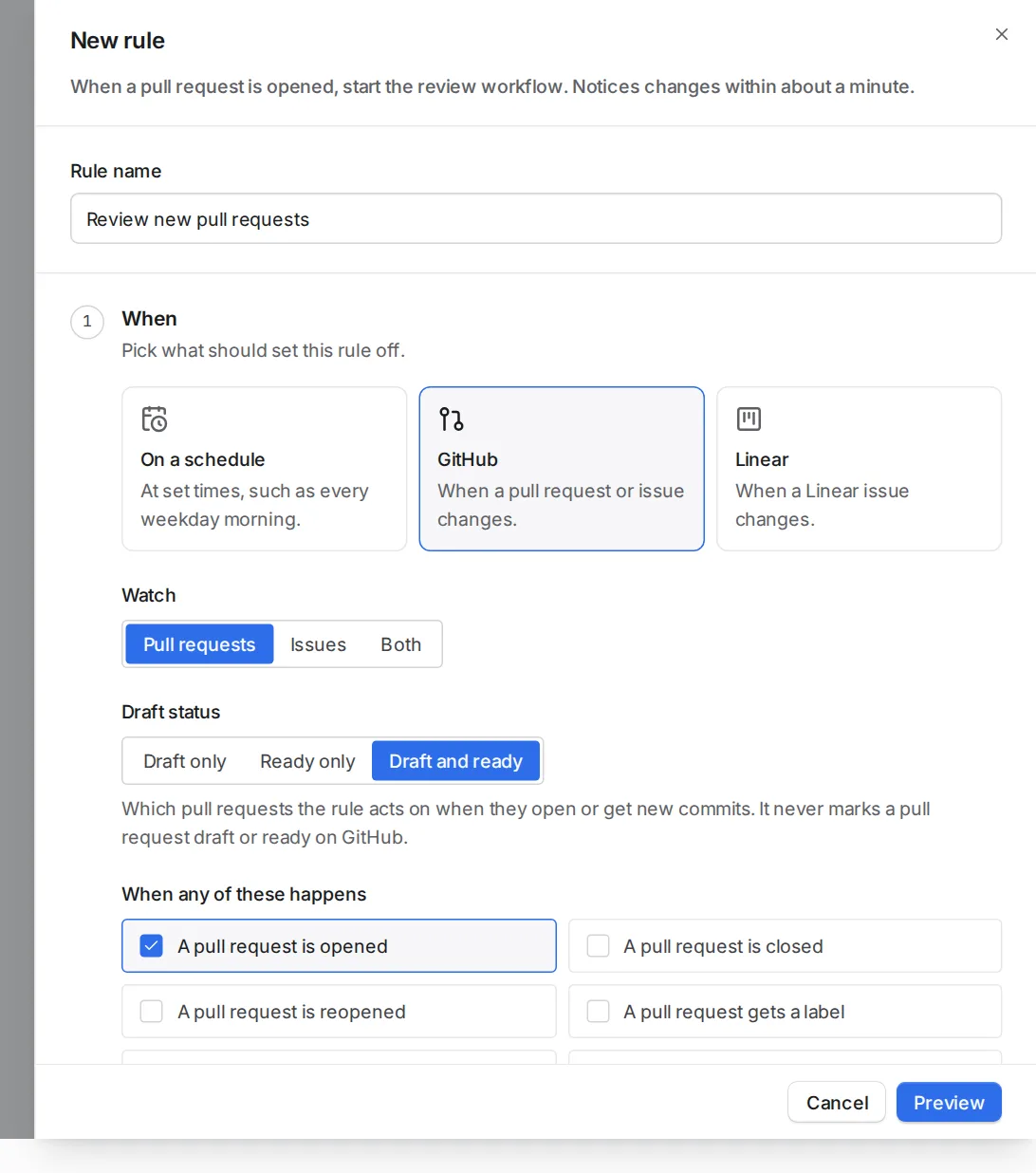The width and height of the screenshot is (1036, 1173).
Task: Click the Rule name label
Action: [x=116, y=171]
